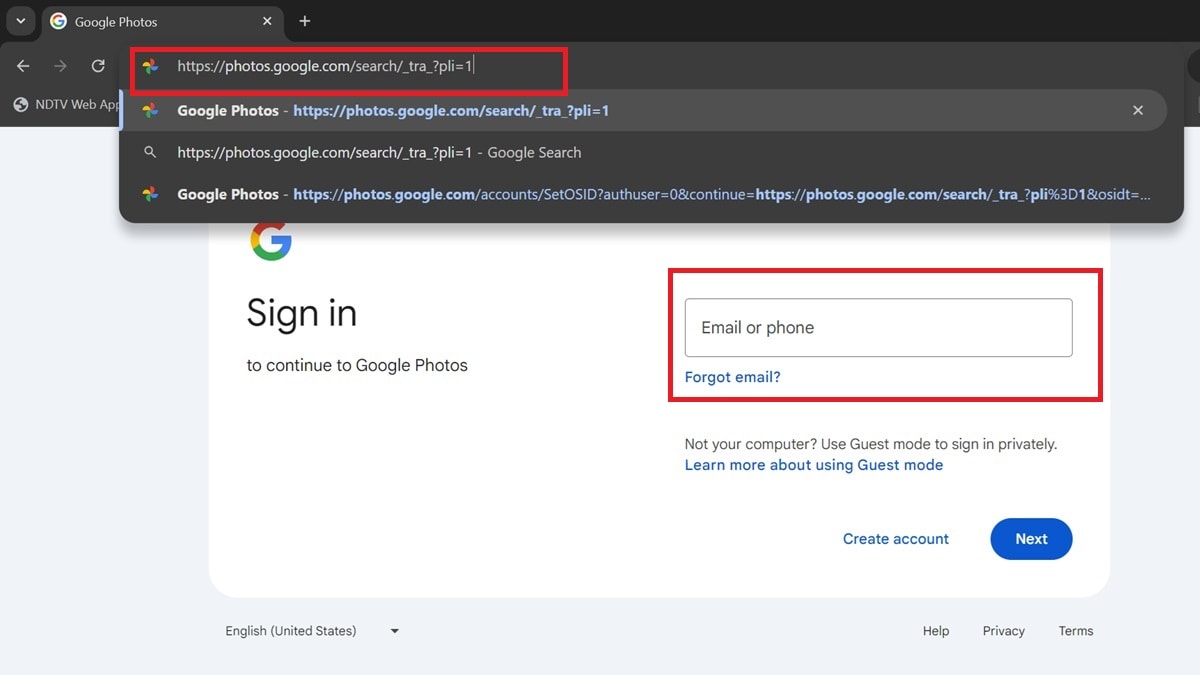Viewport: 1200px width, 675px height.
Task: Click the magnifier icon in search suggestion
Action: [150, 153]
